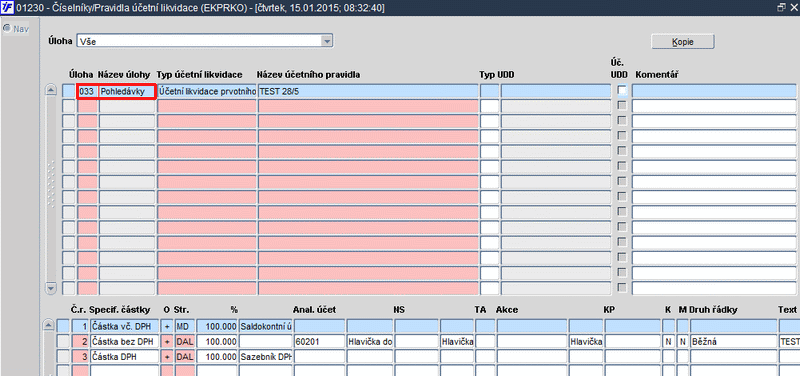Image resolution: width=800 pixels, height=376 pixels.
Task: Click line number 3 in the Č.r. column
Action: pos(80,357)
